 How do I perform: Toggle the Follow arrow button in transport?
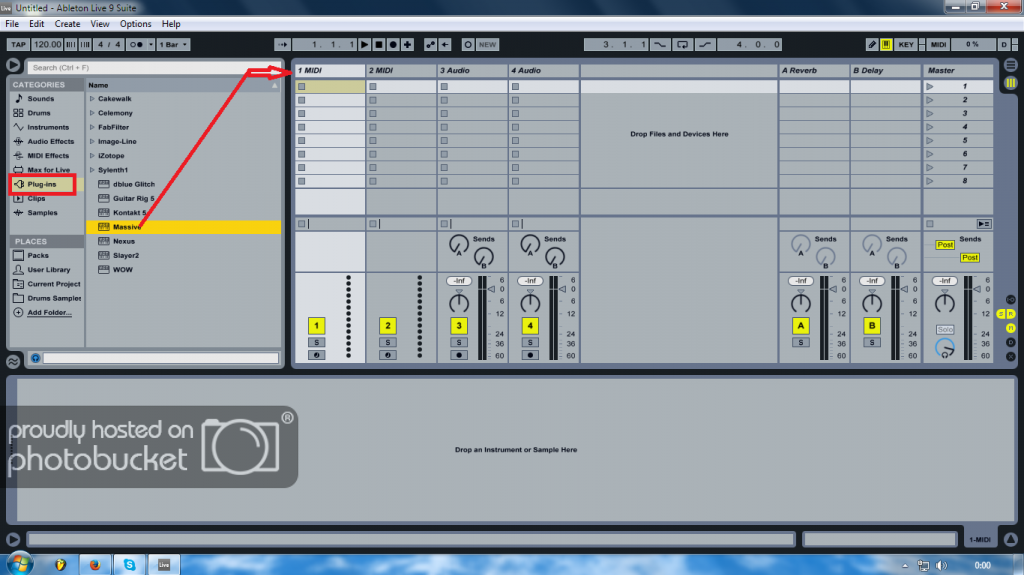coord(282,44)
